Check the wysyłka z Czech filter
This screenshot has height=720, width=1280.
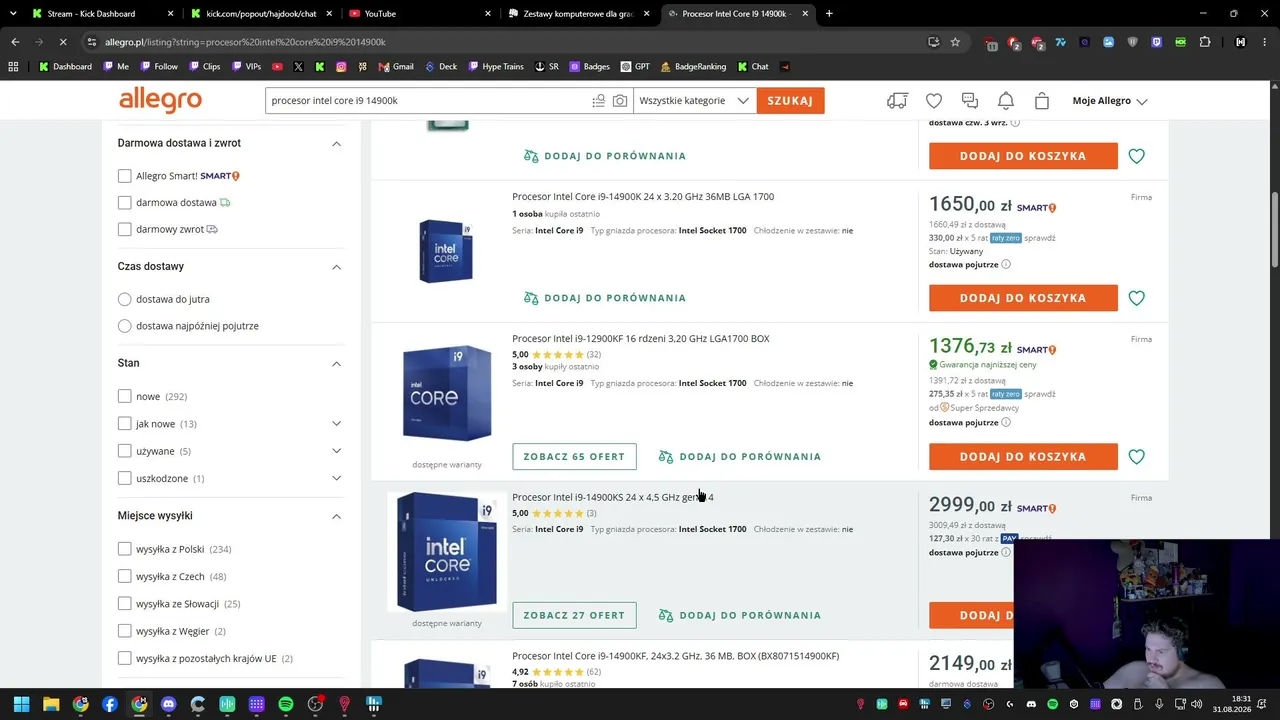pos(124,577)
